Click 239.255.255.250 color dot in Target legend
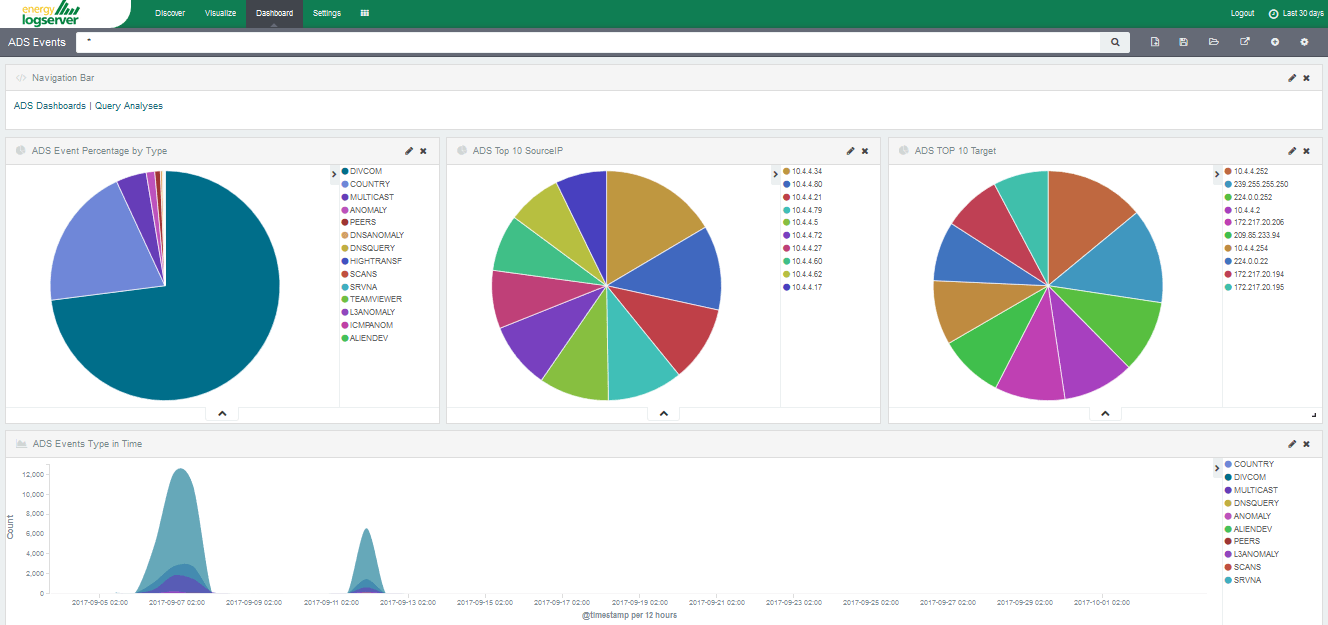The image size is (1328, 625). [1228, 185]
